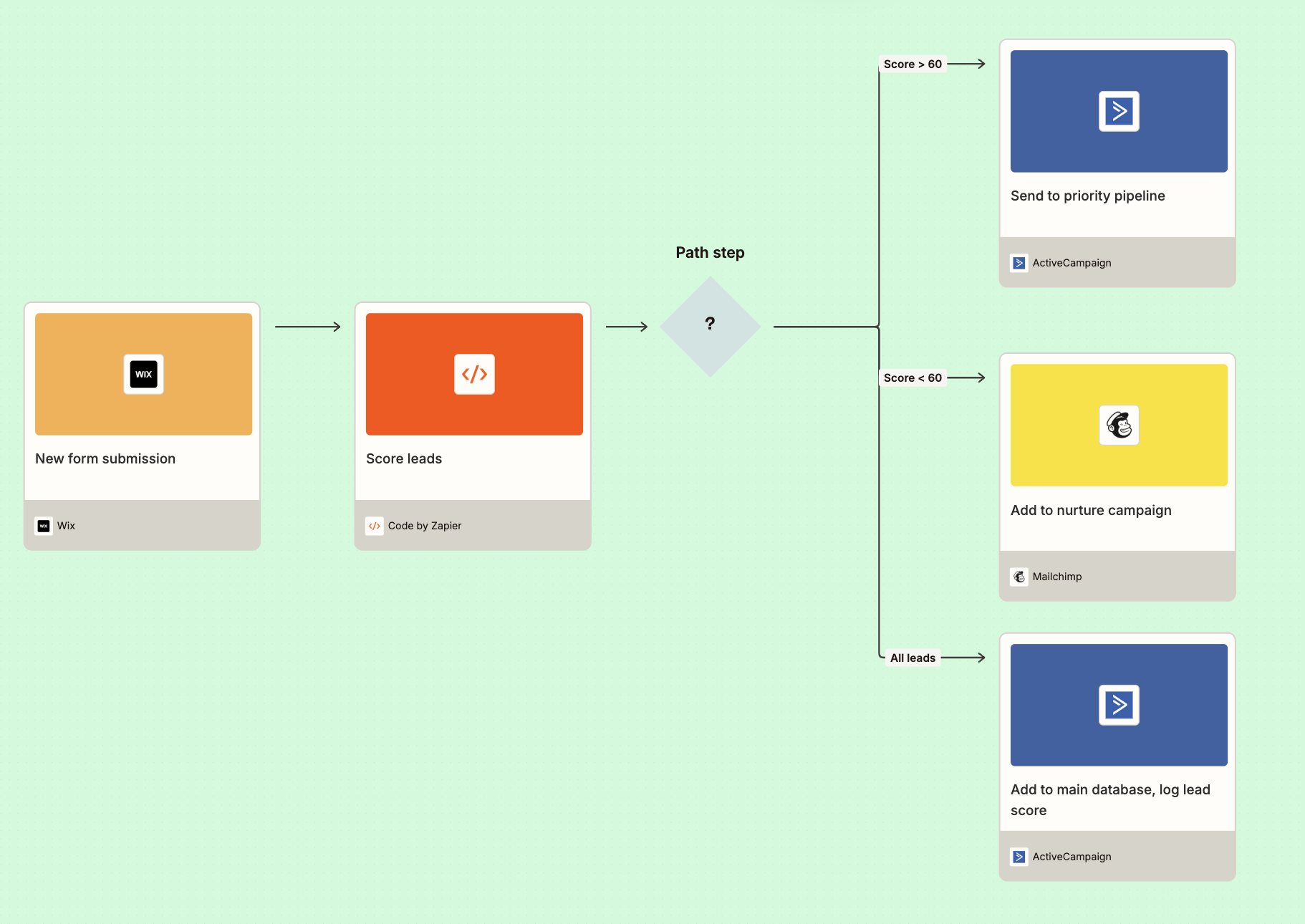Click the large Wix logo icon
Viewport: 1305px width, 924px height.
[143, 374]
